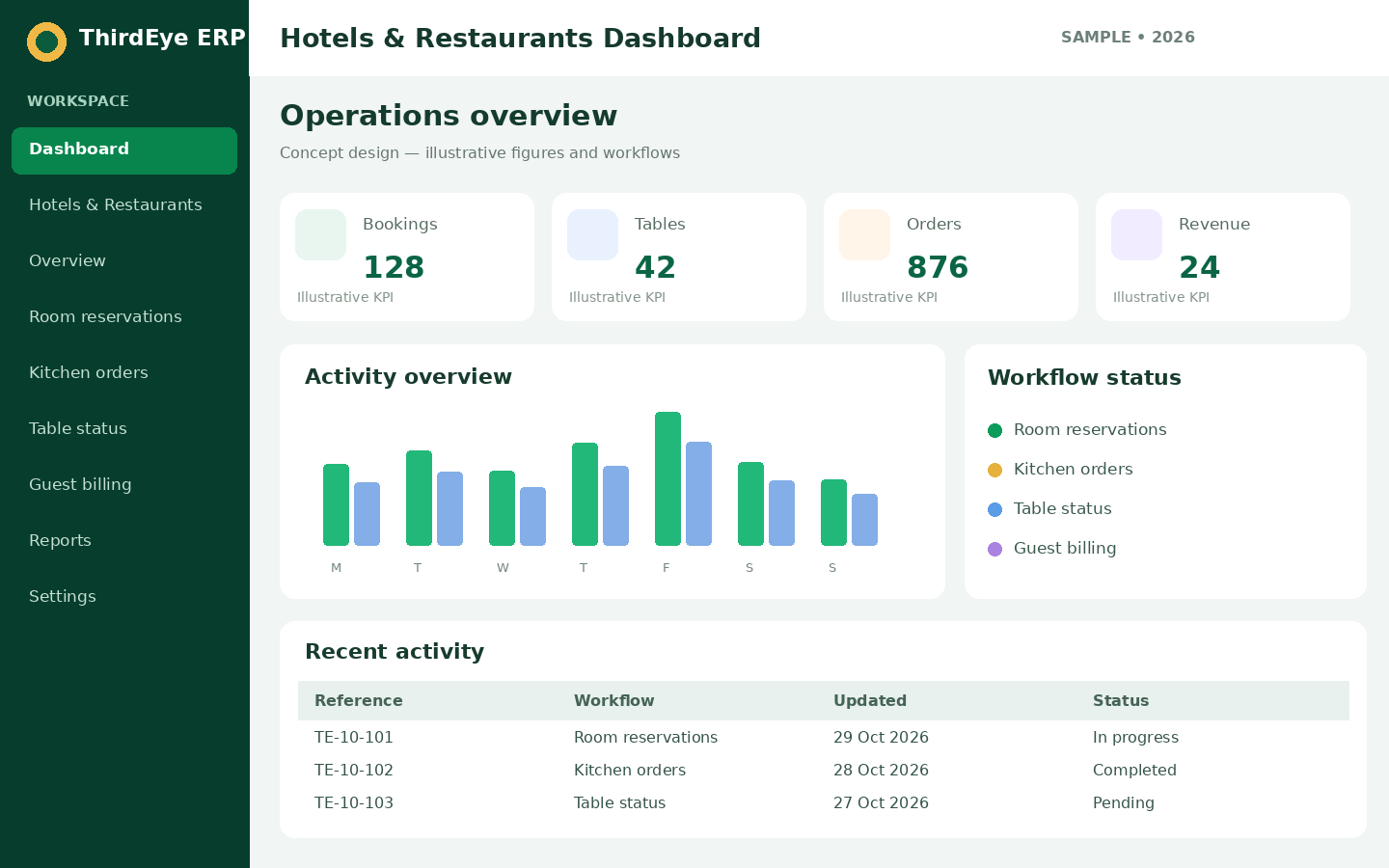Click the blue Friday bar in chart
Image resolution: width=1389 pixels, height=868 pixels.
[698, 494]
